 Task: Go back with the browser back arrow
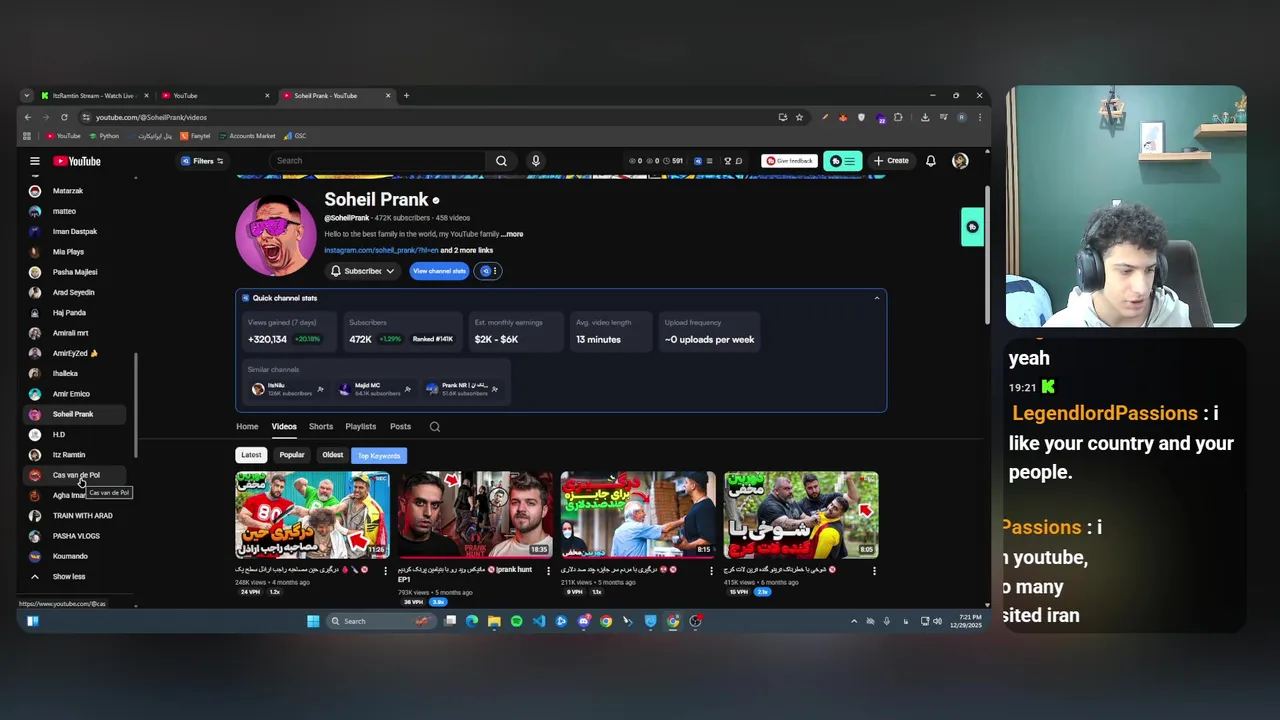[28, 117]
